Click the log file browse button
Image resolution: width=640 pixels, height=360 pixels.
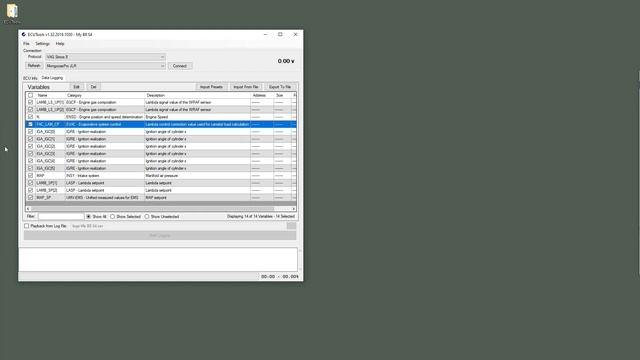click(x=291, y=226)
